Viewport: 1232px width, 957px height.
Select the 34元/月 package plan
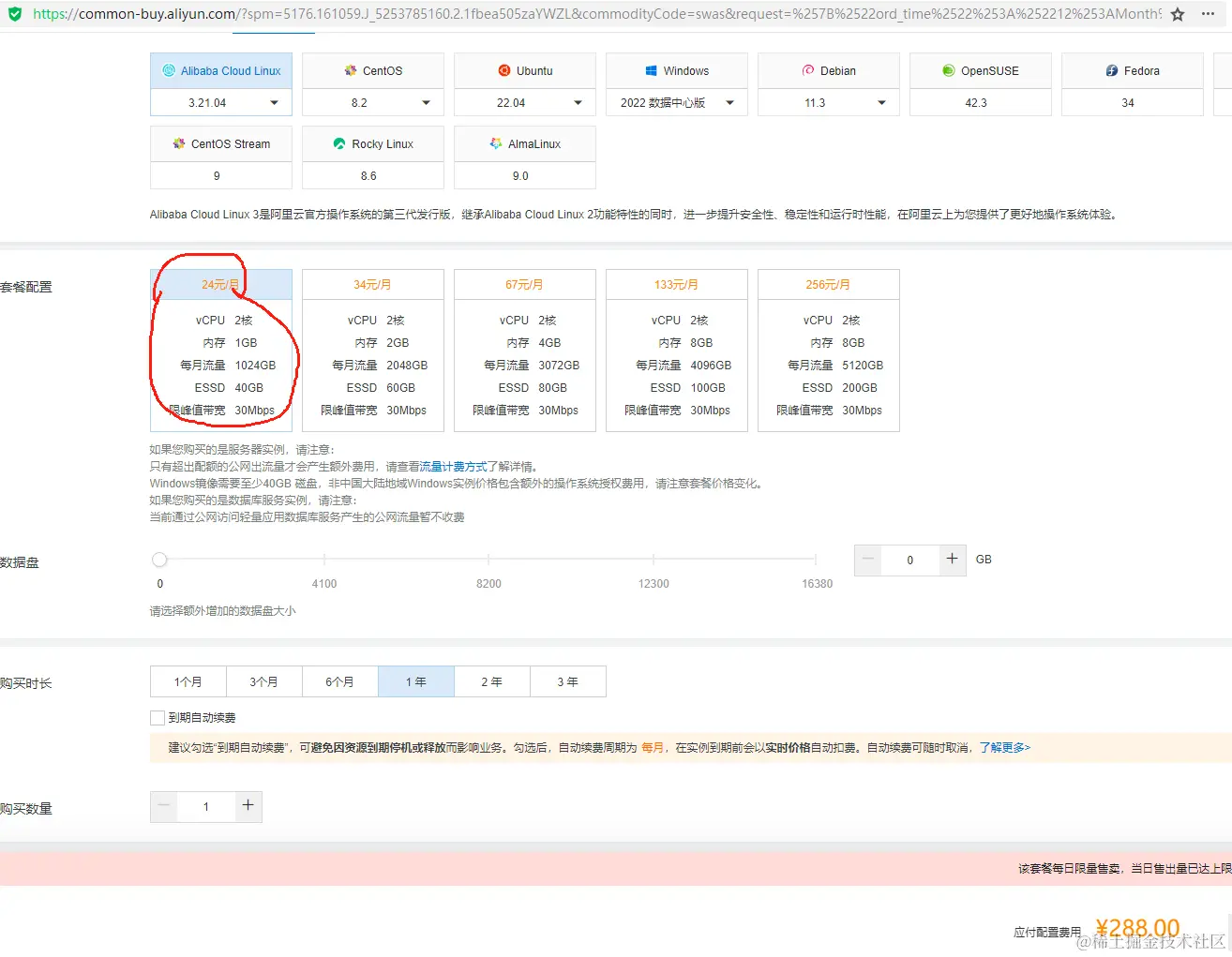coord(373,351)
